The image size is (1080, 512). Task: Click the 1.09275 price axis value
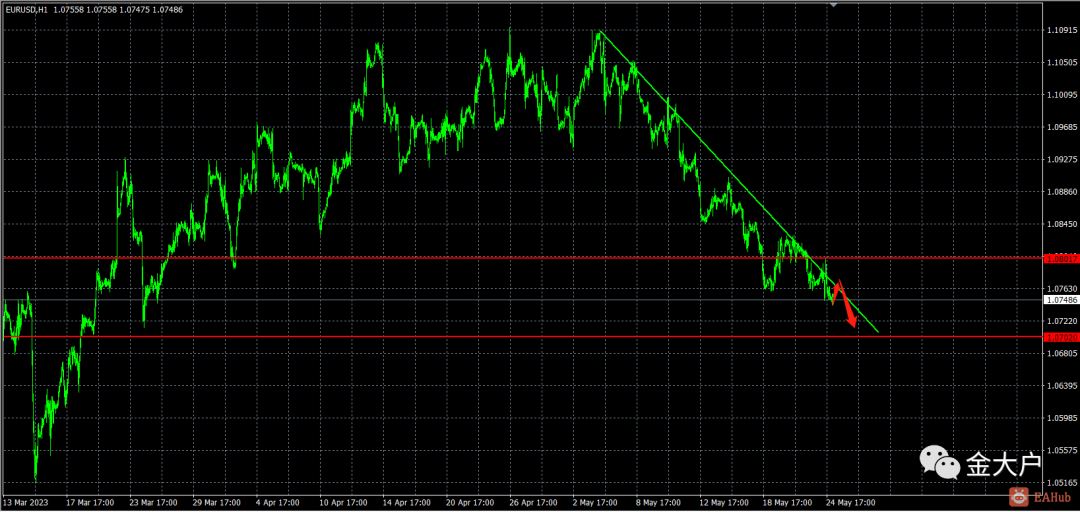pyautogui.click(x=1061, y=160)
